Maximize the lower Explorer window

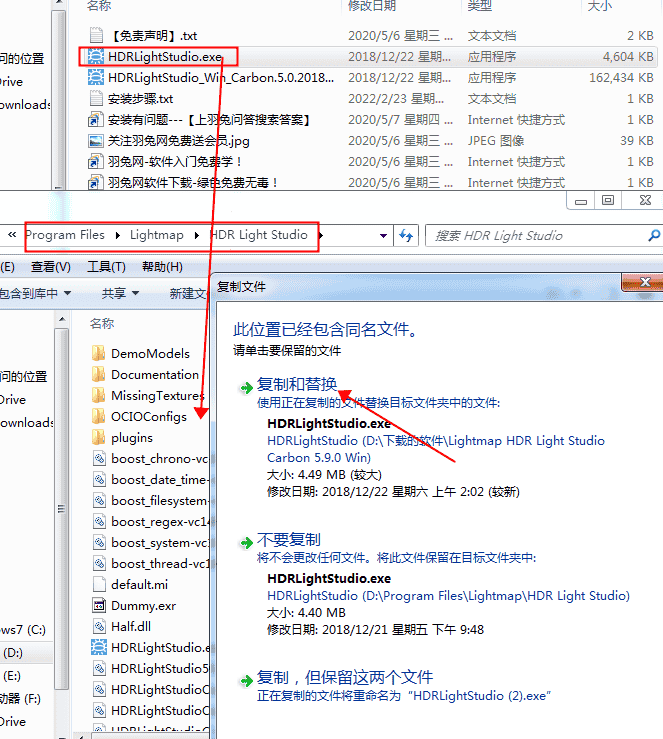tap(608, 200)
